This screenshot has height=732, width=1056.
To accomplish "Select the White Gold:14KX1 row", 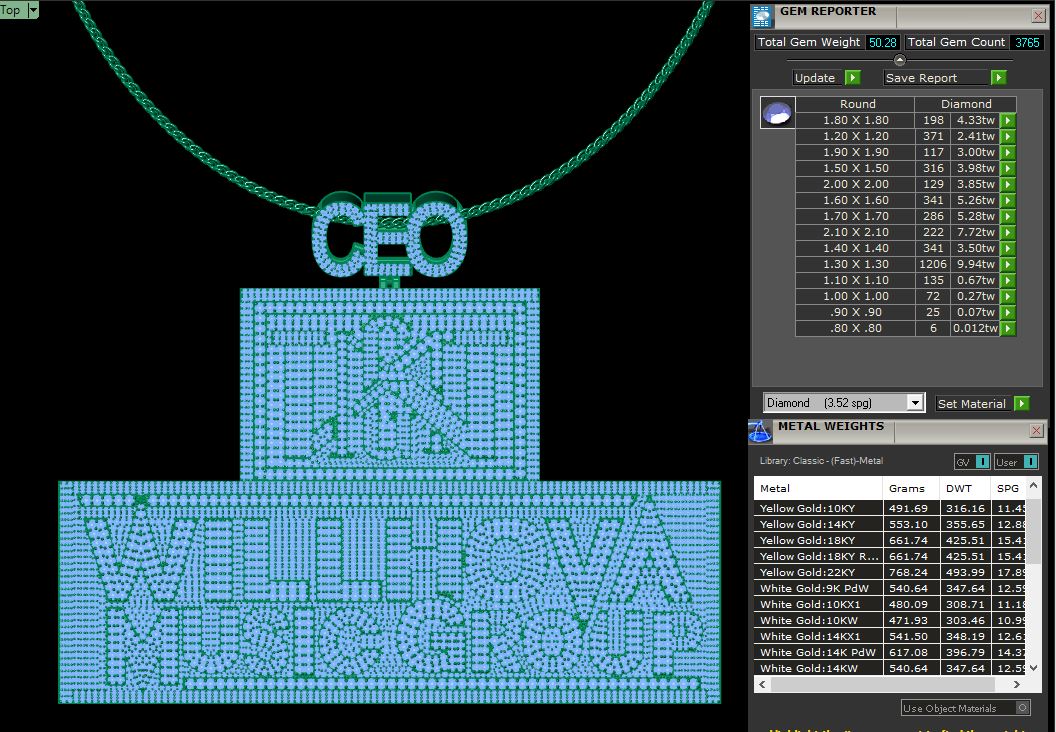I will pos(890,636).
